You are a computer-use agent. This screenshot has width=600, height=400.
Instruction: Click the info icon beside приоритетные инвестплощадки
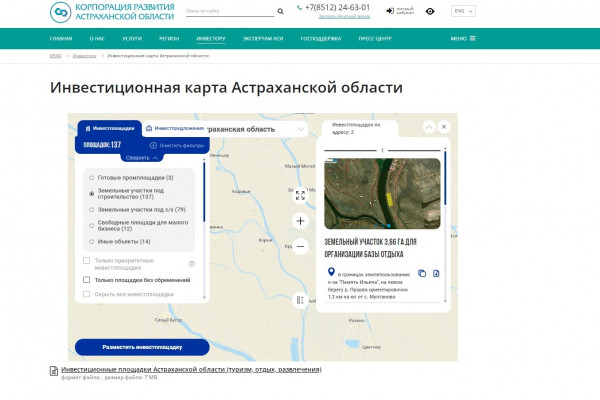pos(192,263)
